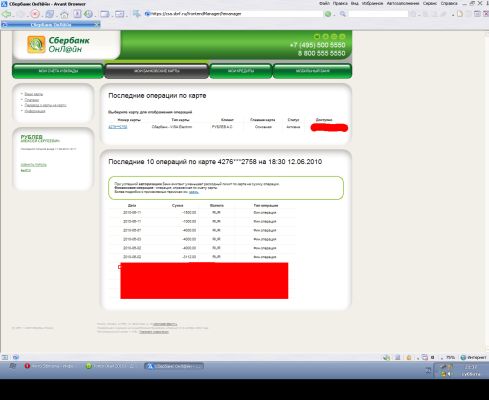
Task: Click the Выход link in user panel
Action: (x=26, y=171)
